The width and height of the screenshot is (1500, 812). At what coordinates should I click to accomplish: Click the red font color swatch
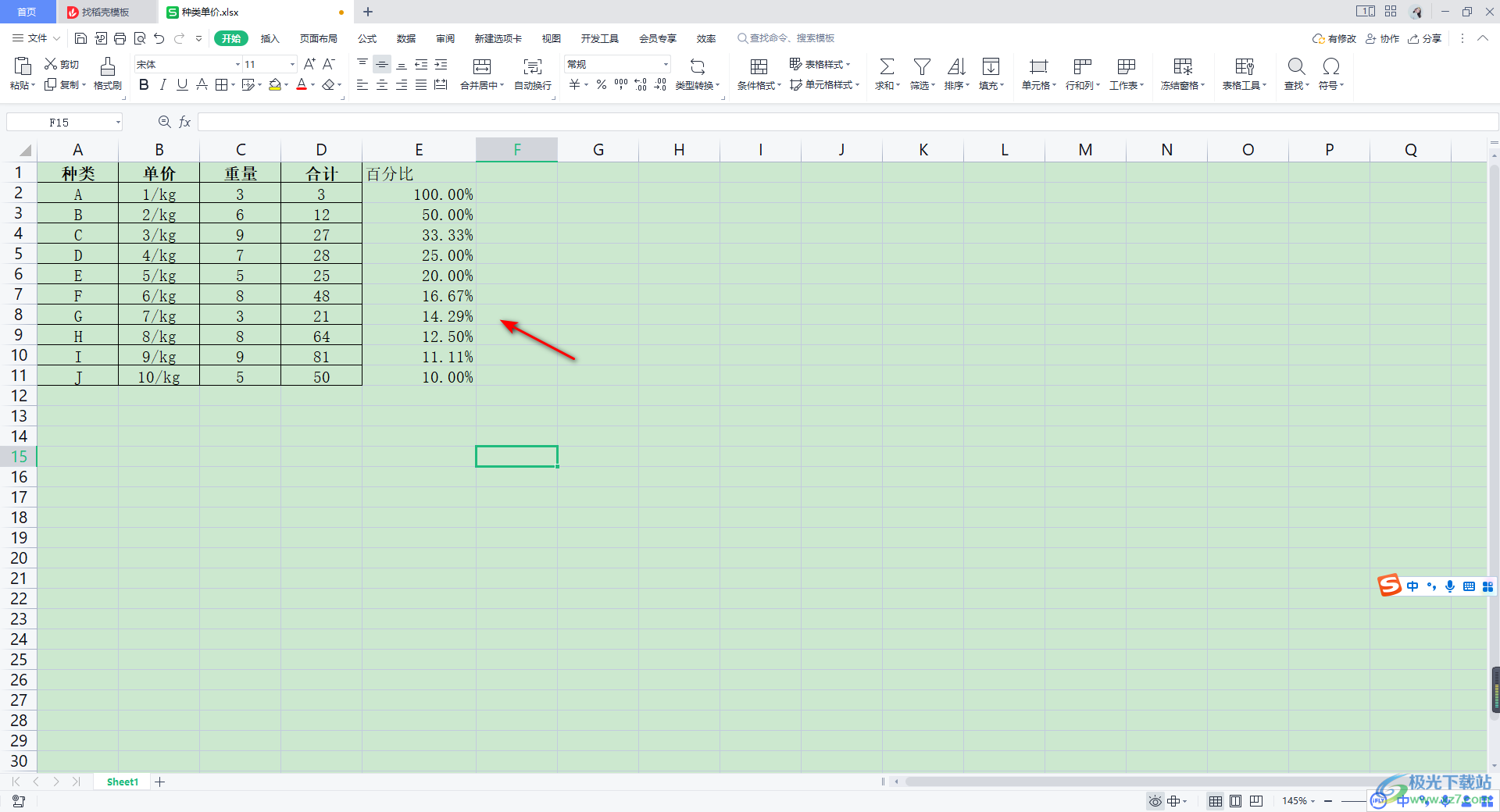pos(302,84)
